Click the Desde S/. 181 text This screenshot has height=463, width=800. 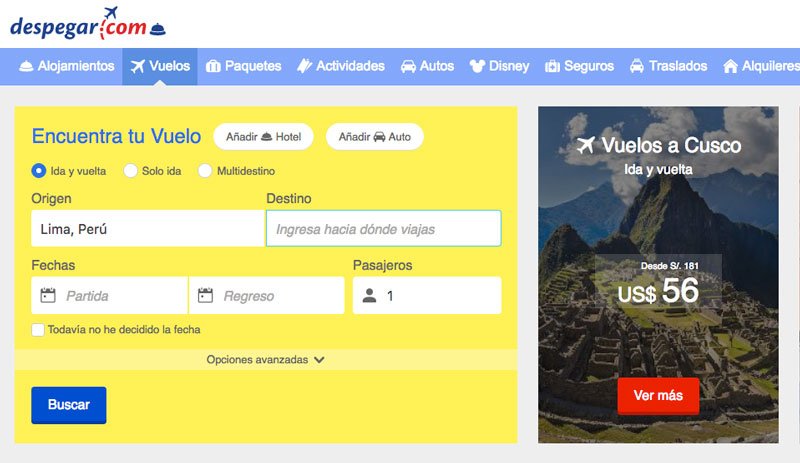coord(669,266)
